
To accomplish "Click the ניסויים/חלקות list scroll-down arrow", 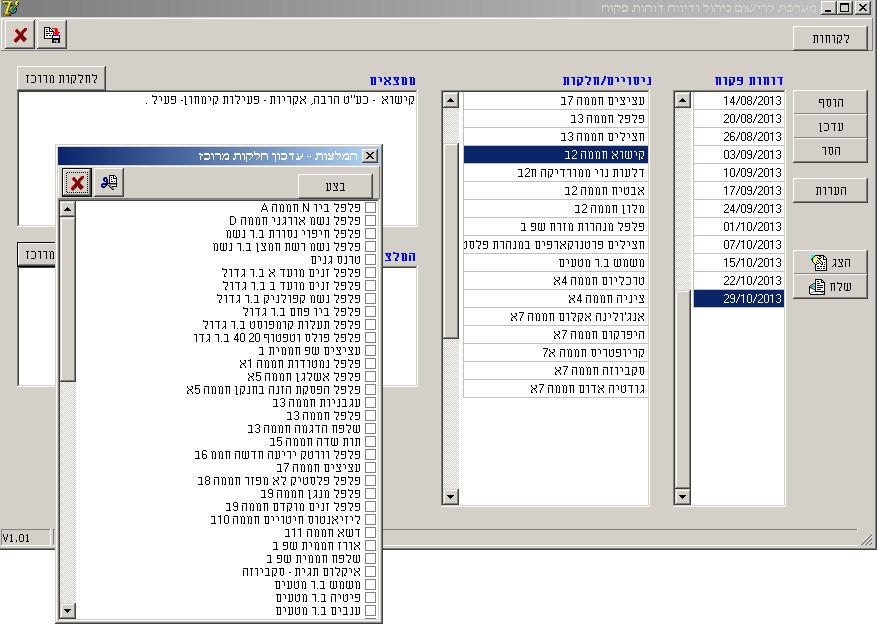I will [x=451, y=496].
